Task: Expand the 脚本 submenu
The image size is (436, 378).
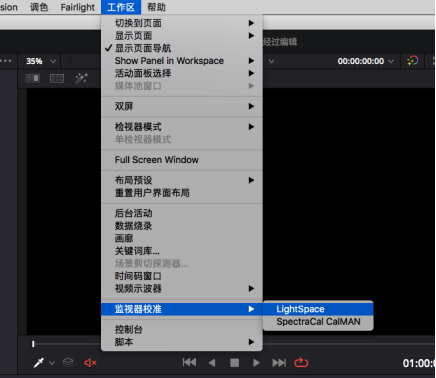Action: (182, 342)
